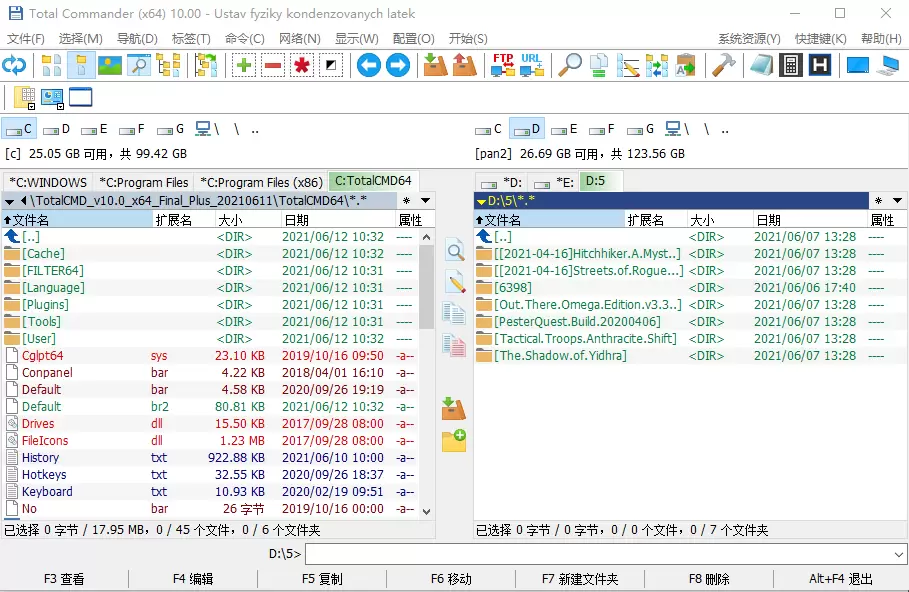Open the FTP connect icon
The width and height of the screenshot is (909, 592).
coord(503,65)
